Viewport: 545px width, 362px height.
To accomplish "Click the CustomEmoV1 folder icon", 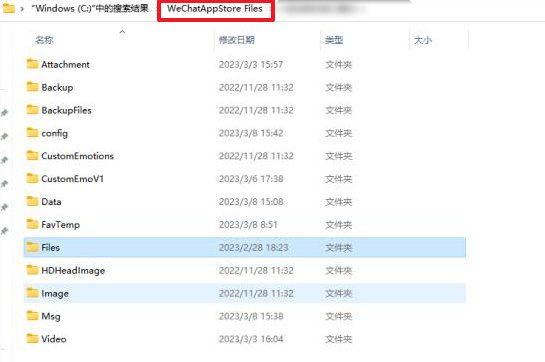I will click(32, 178).
